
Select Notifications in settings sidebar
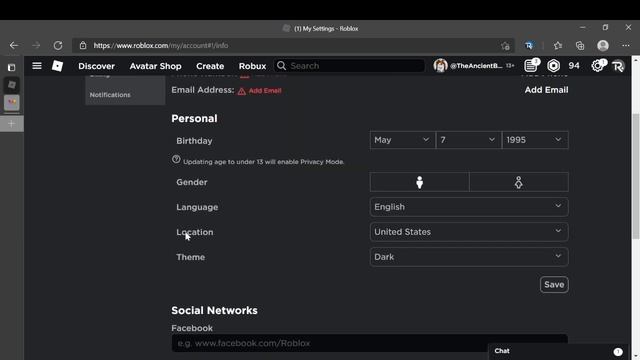coord(110,95)
